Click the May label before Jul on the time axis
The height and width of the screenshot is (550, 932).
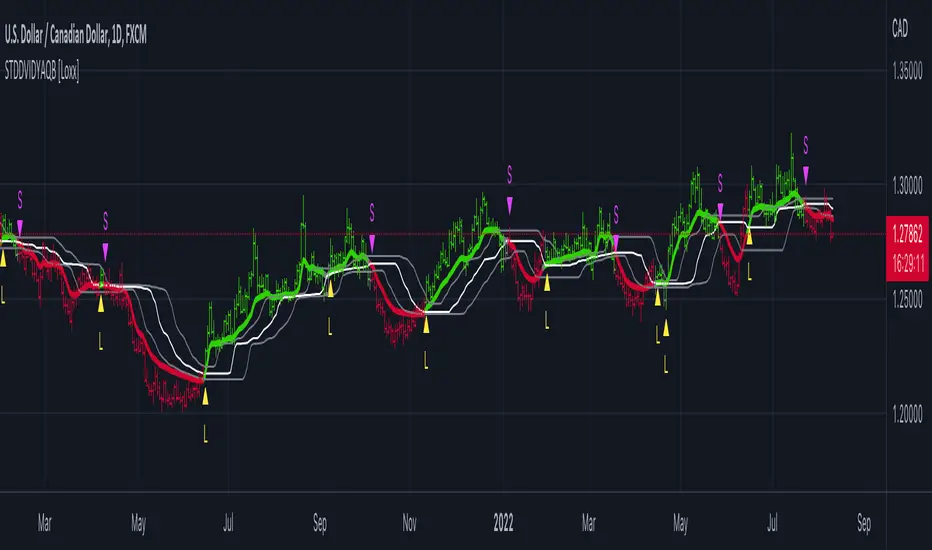coord(138,524)
